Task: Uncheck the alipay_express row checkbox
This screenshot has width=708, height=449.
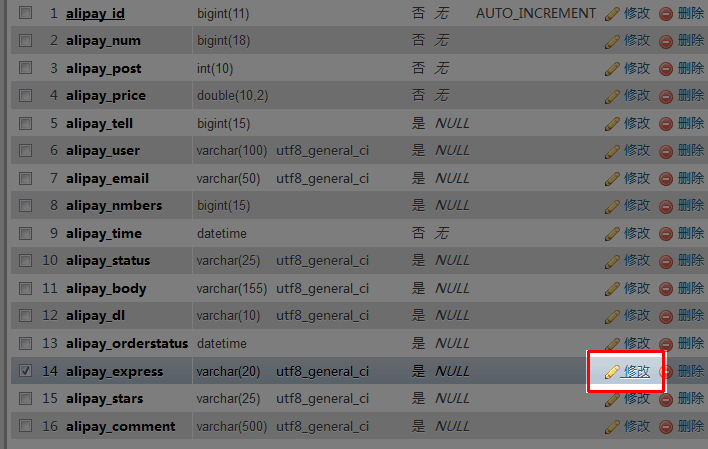Action: click(x=26, y=371)
